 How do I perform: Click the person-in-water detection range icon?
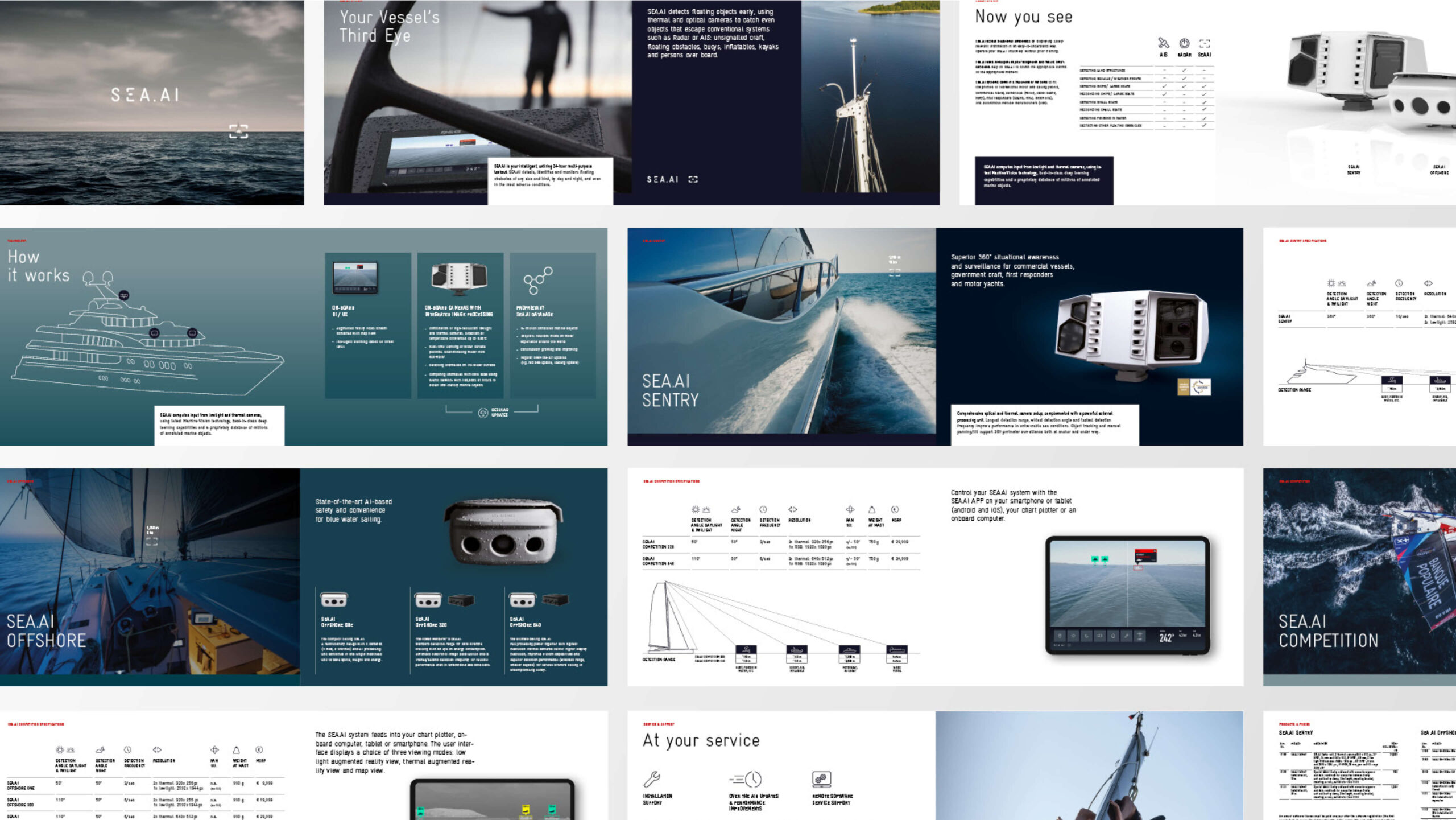coord(746,650)
